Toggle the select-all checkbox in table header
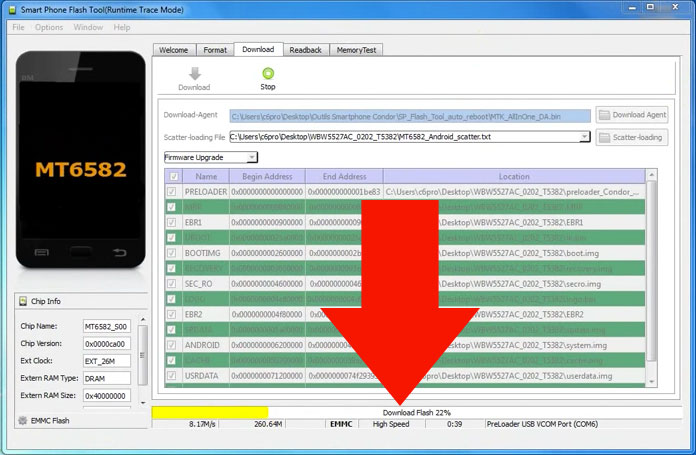This screenshot has height=455, width=696. 174,177
